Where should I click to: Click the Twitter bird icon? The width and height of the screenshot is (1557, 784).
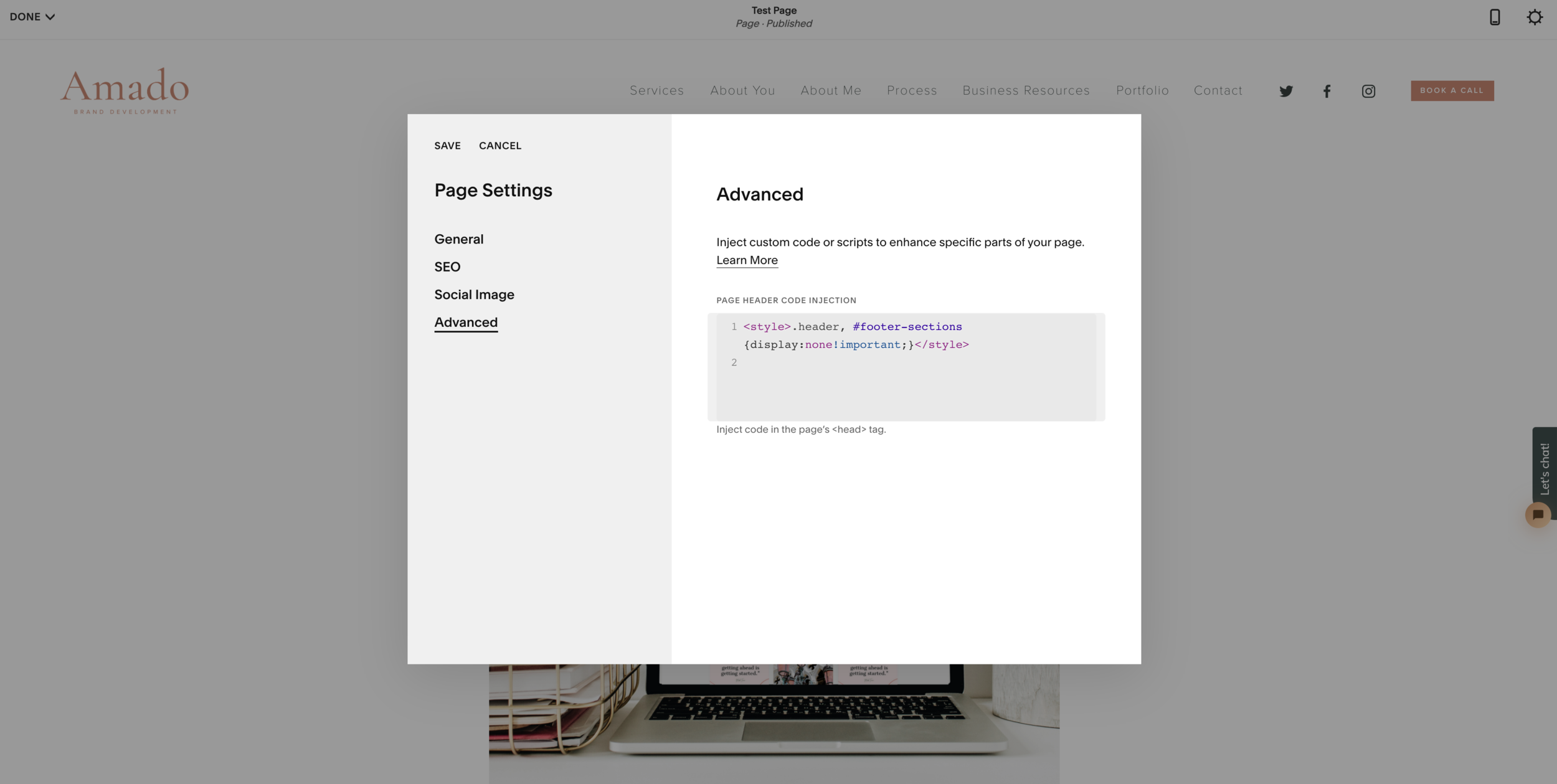tap(1286, 91)
